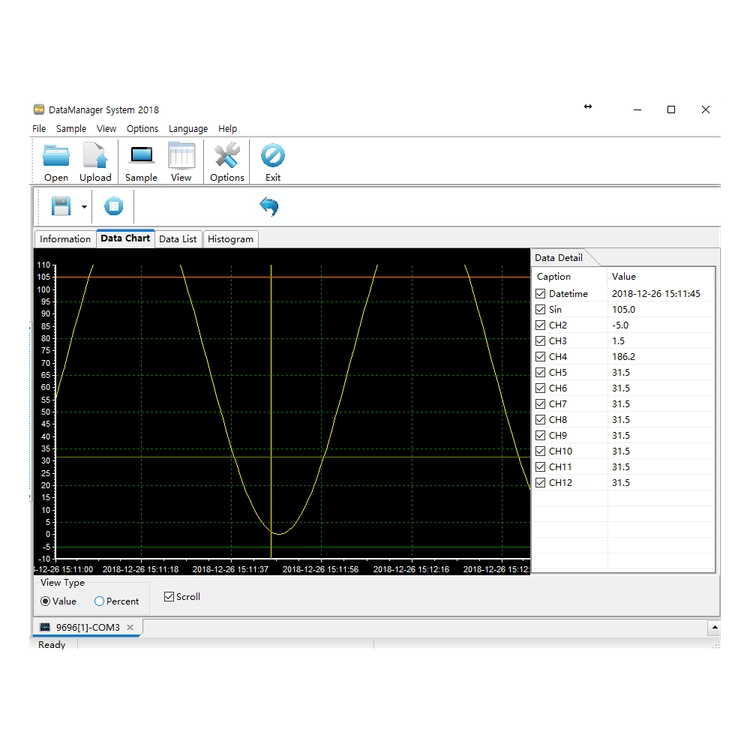Image resolution: width=750 pixels, height=750 pixels.
Task: Toggle the CH3 checkbox
Action: pyautogui.click(x=540, y=341)
